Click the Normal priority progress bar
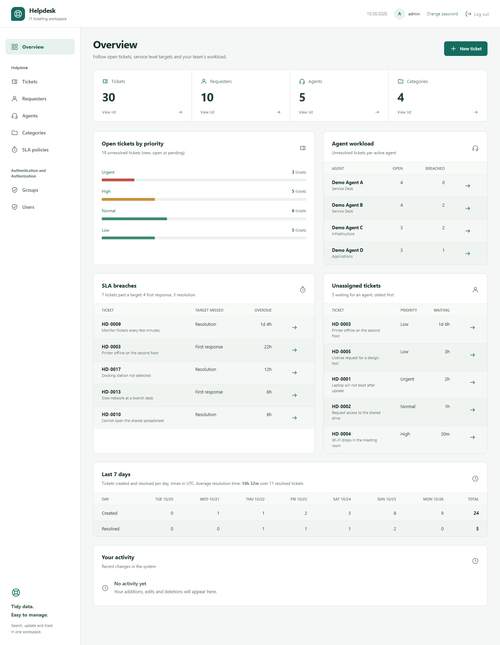Image resolution: width=500 pixels, height=645 pixels. 204,218
